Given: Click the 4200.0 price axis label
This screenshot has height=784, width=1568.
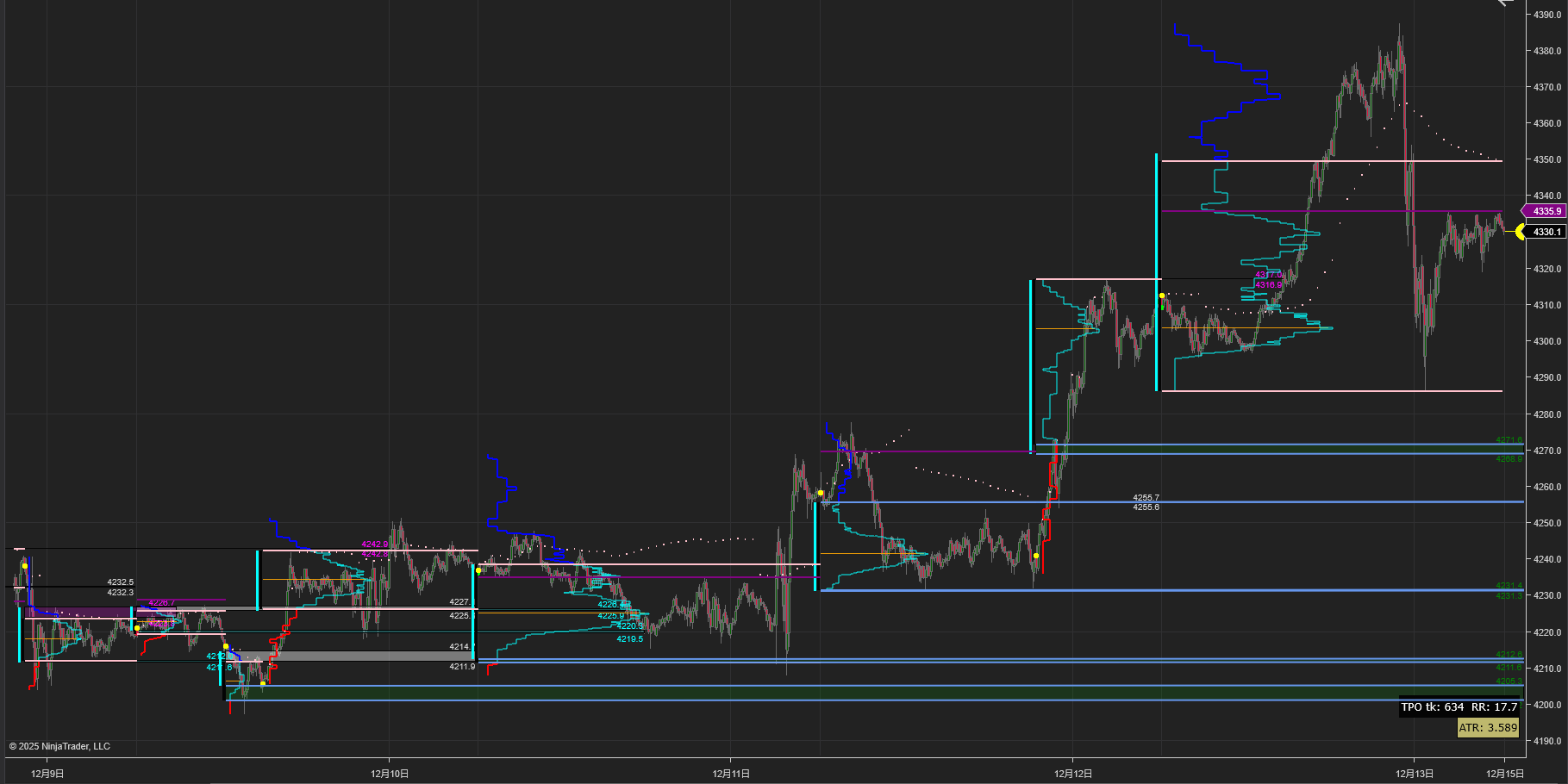Looking at the screenshot, I should [x=1547, y=705].
